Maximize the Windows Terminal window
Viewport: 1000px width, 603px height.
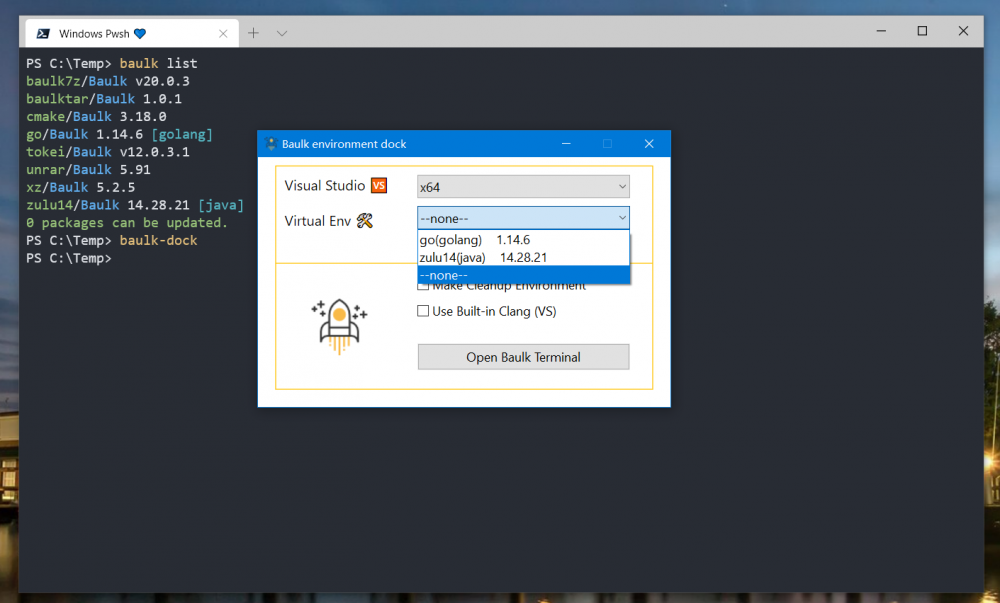[922, 31]
